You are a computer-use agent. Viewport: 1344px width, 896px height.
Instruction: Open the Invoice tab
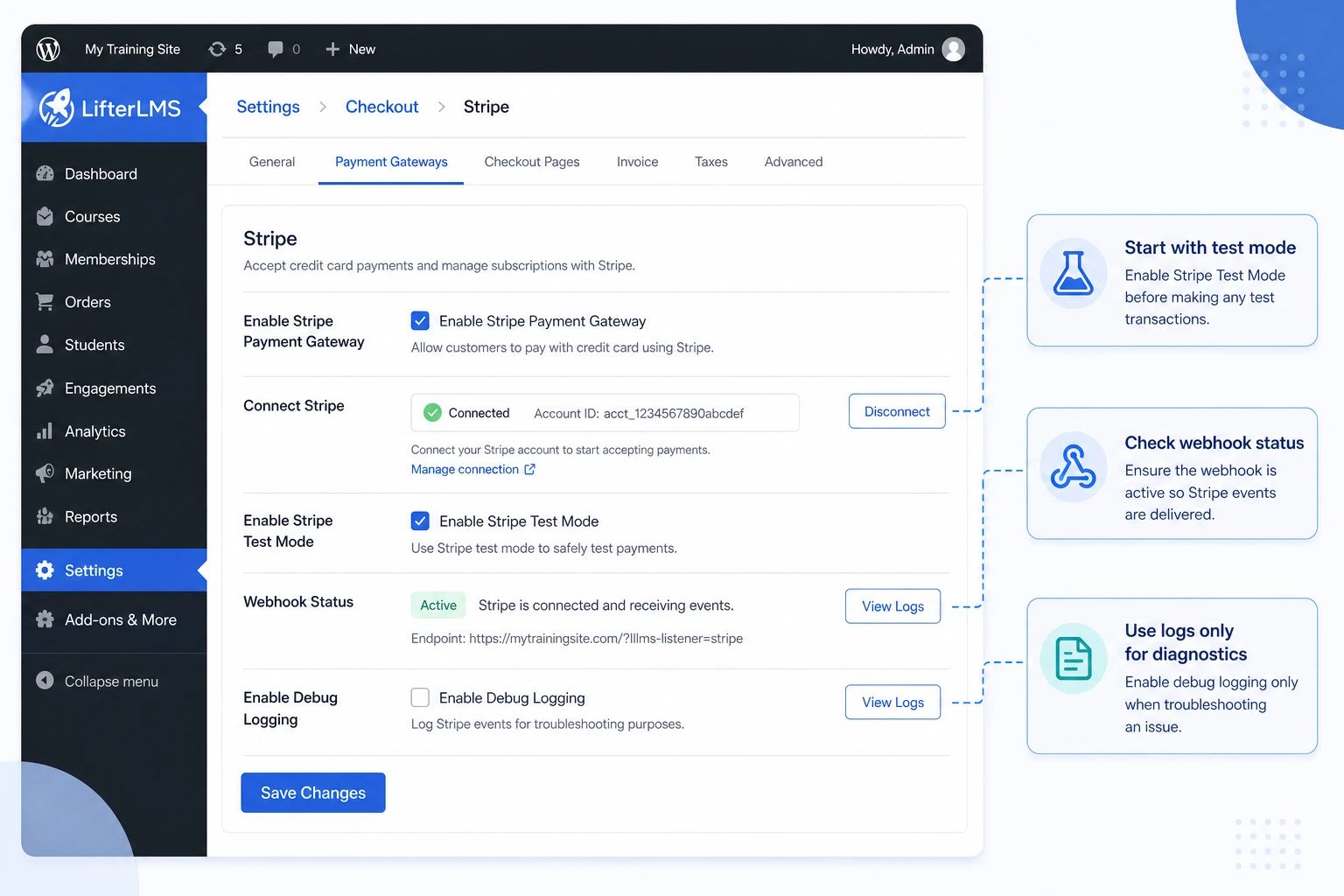[x=637, y=162]
